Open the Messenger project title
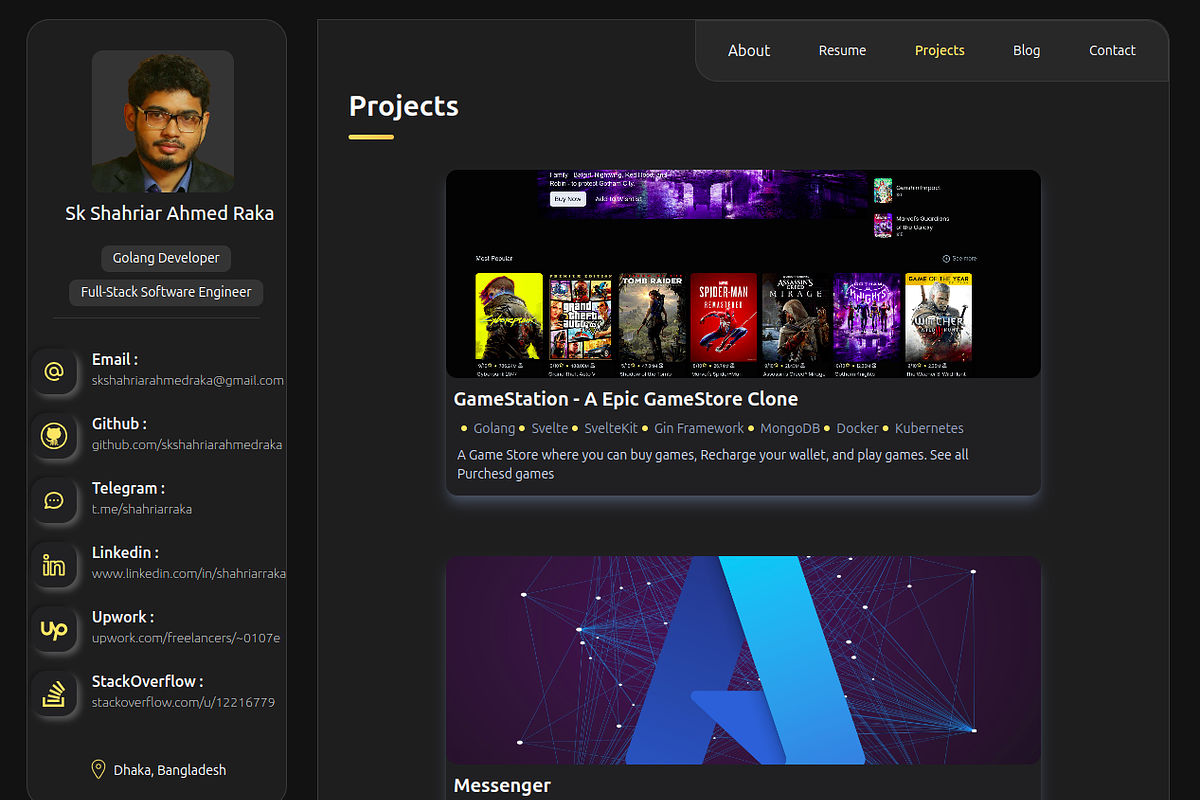 pos(502,786)
